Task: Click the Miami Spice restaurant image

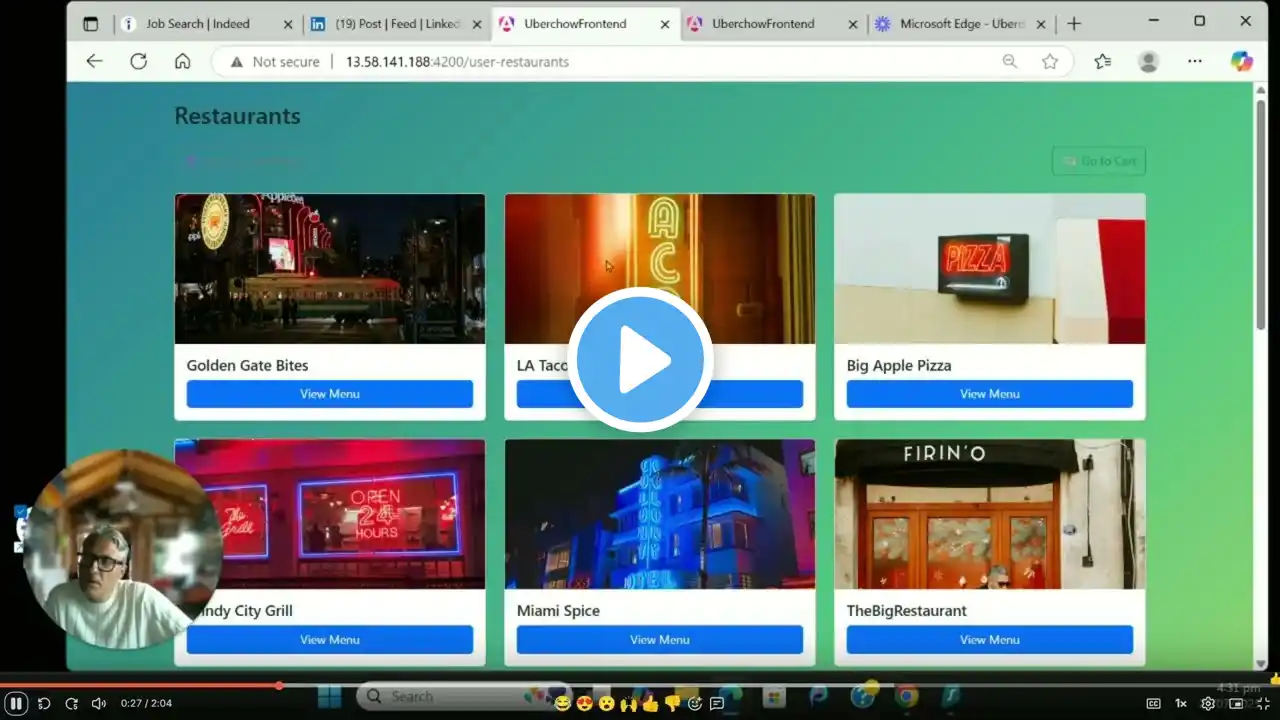Action: tap(659, 514)
